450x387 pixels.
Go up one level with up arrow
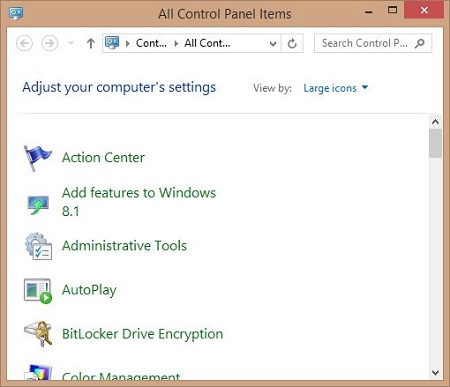[90, 43]
